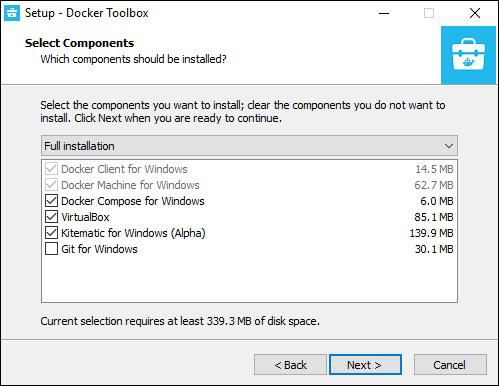Click empty area of components list
Viewport: 499px width, 386px height.
point(249,279)
